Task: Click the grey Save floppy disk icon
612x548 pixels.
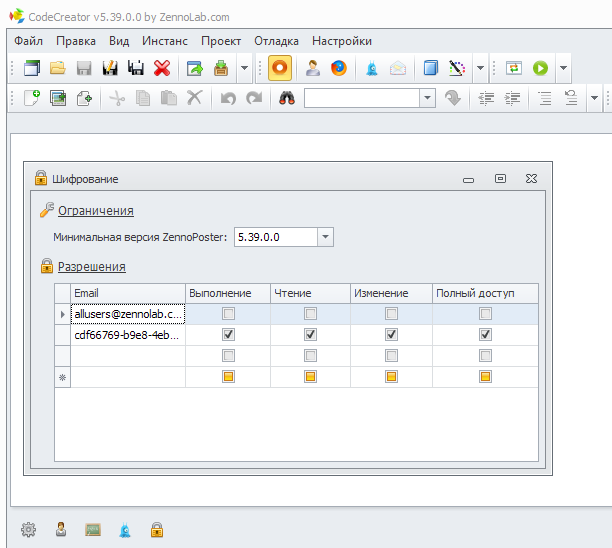Action: pyautogui.click(x=84, y=68)
